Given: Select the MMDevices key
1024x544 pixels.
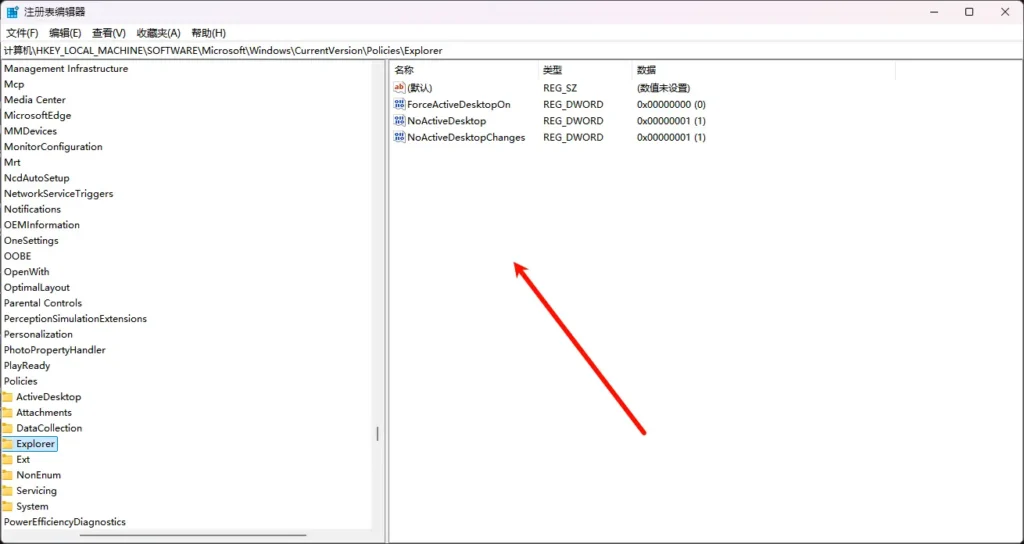Looking at the screenshot, I should tap(30, 131).
